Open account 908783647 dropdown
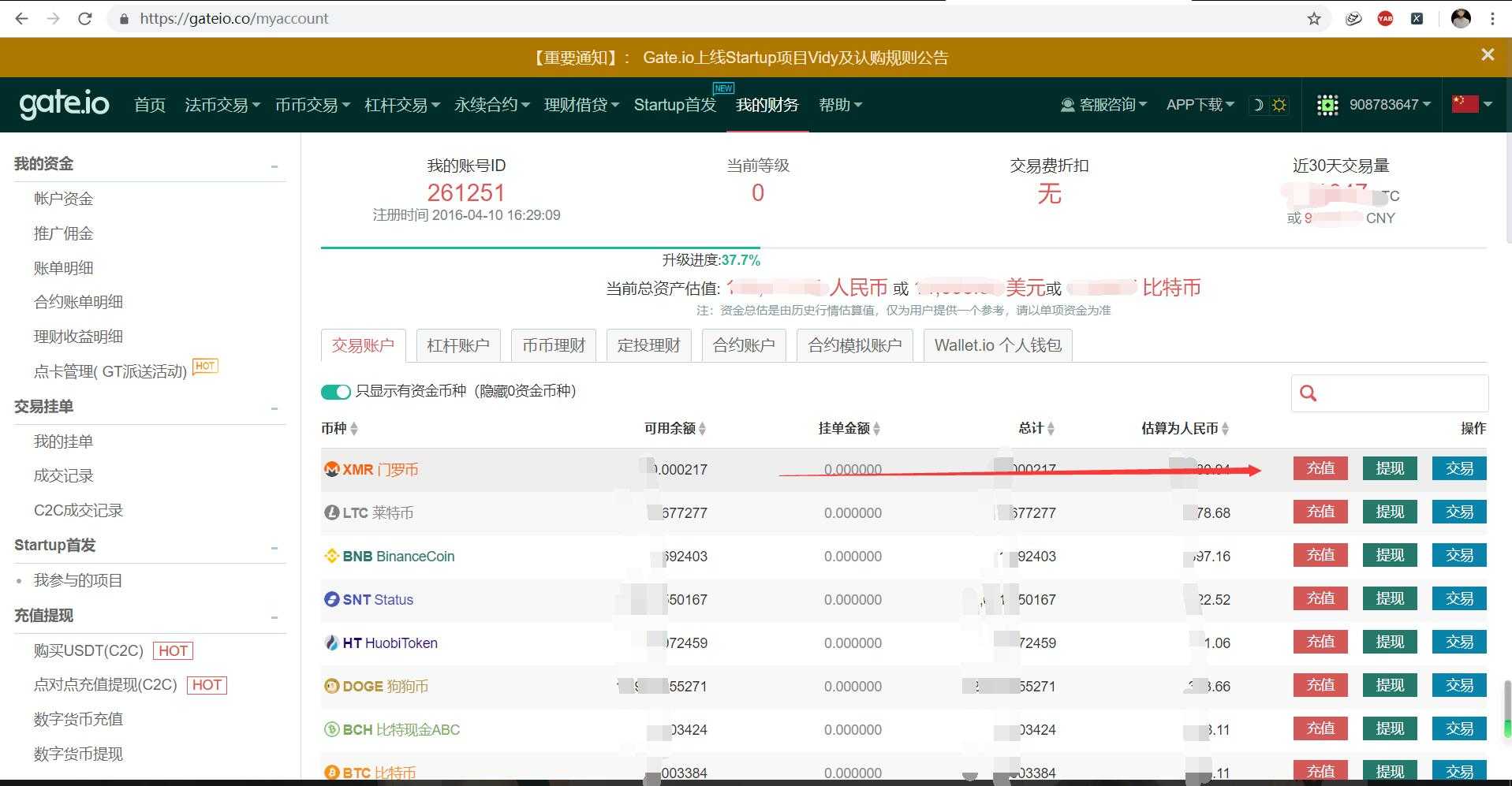 [1390, 105]
